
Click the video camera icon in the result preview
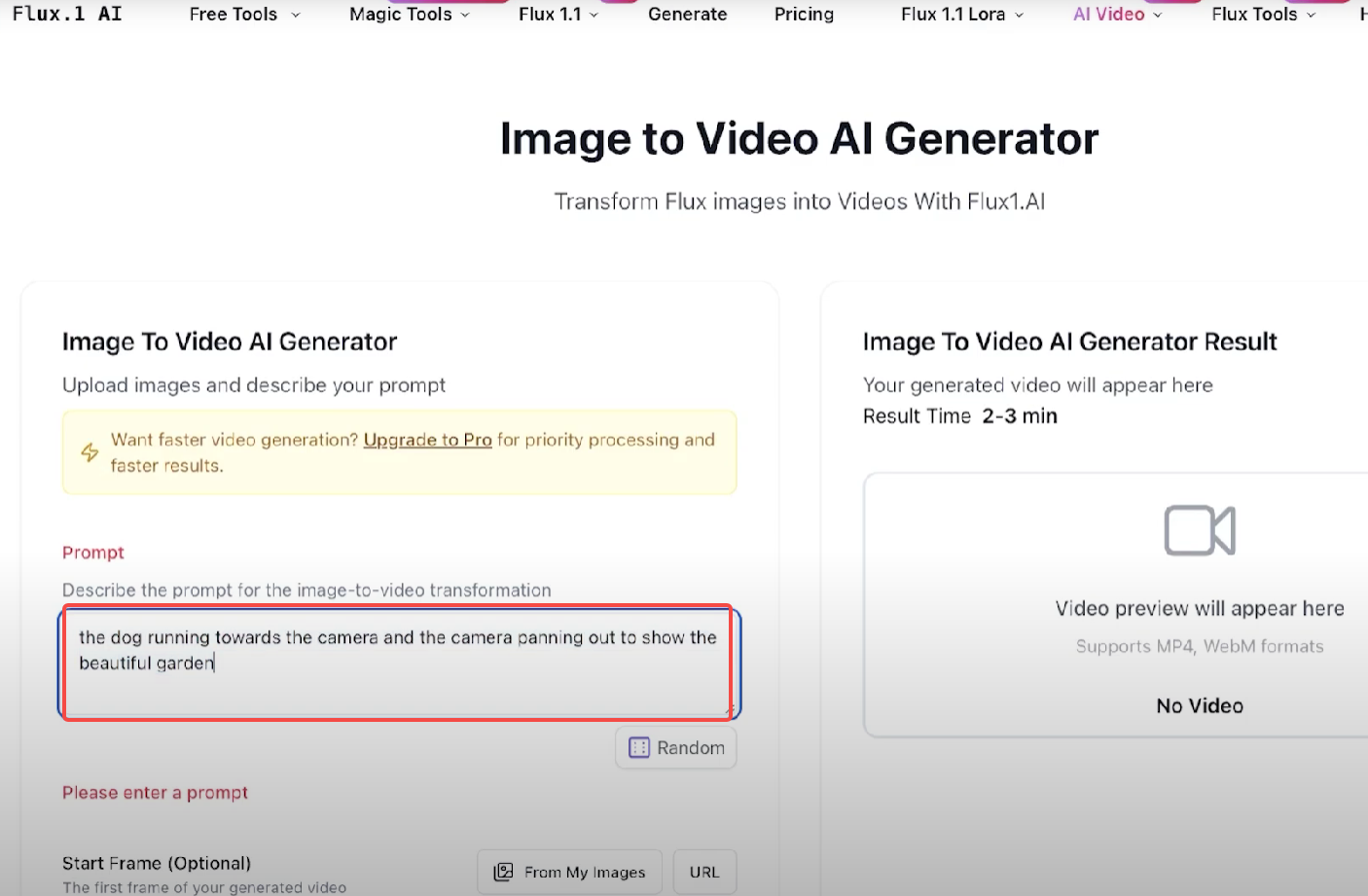click(1199, 531)
